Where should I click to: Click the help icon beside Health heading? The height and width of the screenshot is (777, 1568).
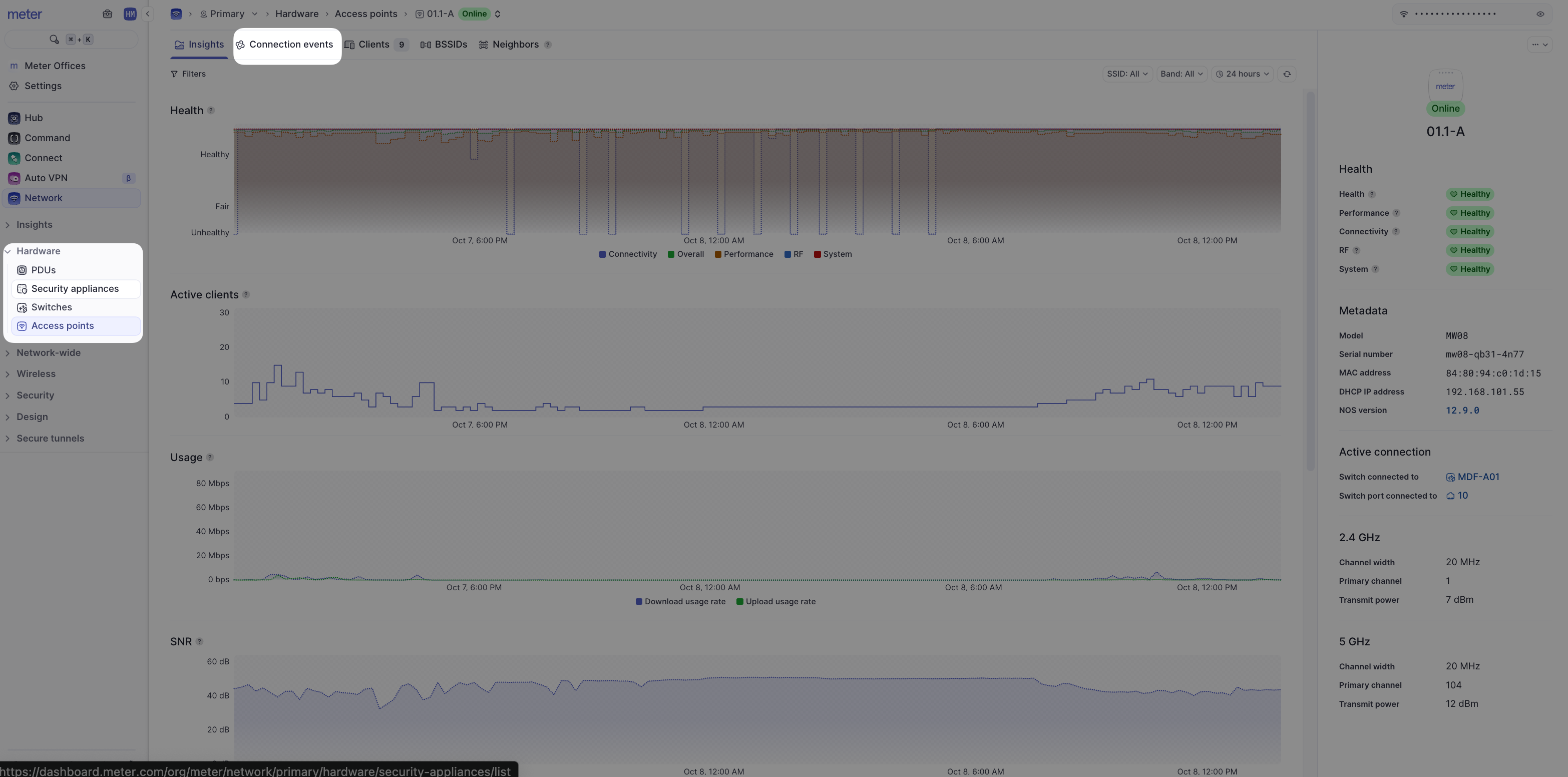coord(211,111)
